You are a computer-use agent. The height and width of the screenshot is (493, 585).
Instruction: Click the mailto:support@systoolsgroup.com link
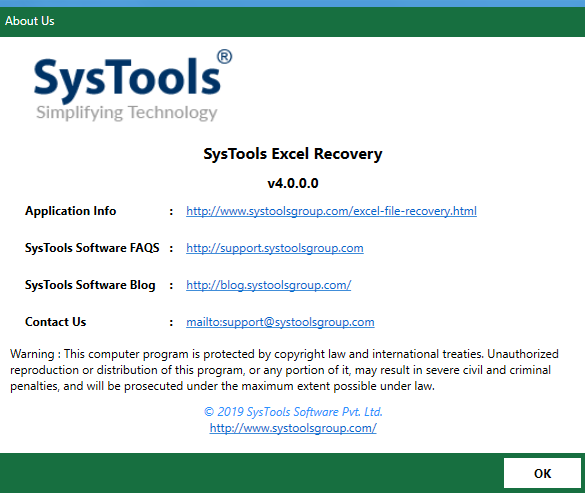point(280,322)
